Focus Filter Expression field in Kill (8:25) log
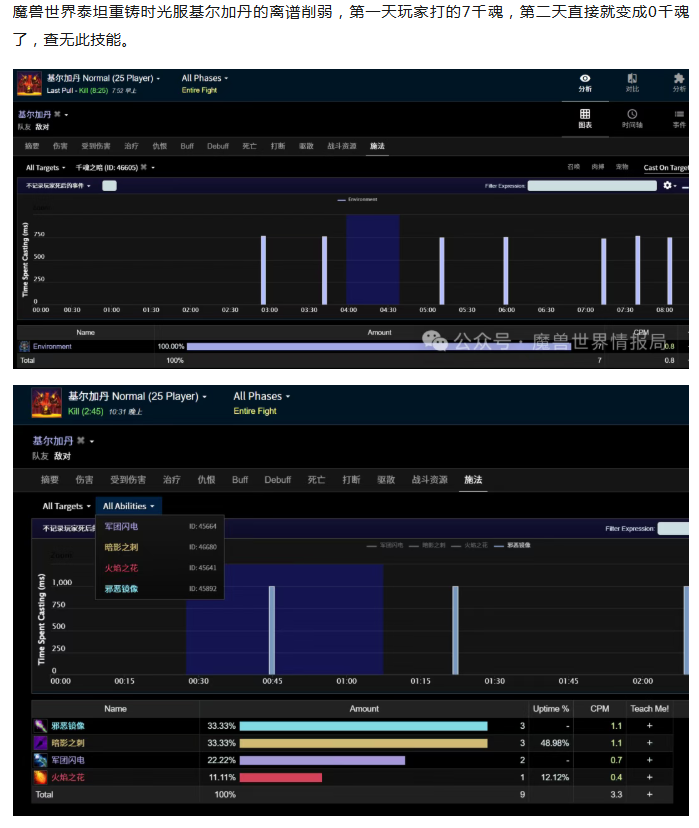The width and height of the screenshot is (699, 828). click(x=592, y=185)
